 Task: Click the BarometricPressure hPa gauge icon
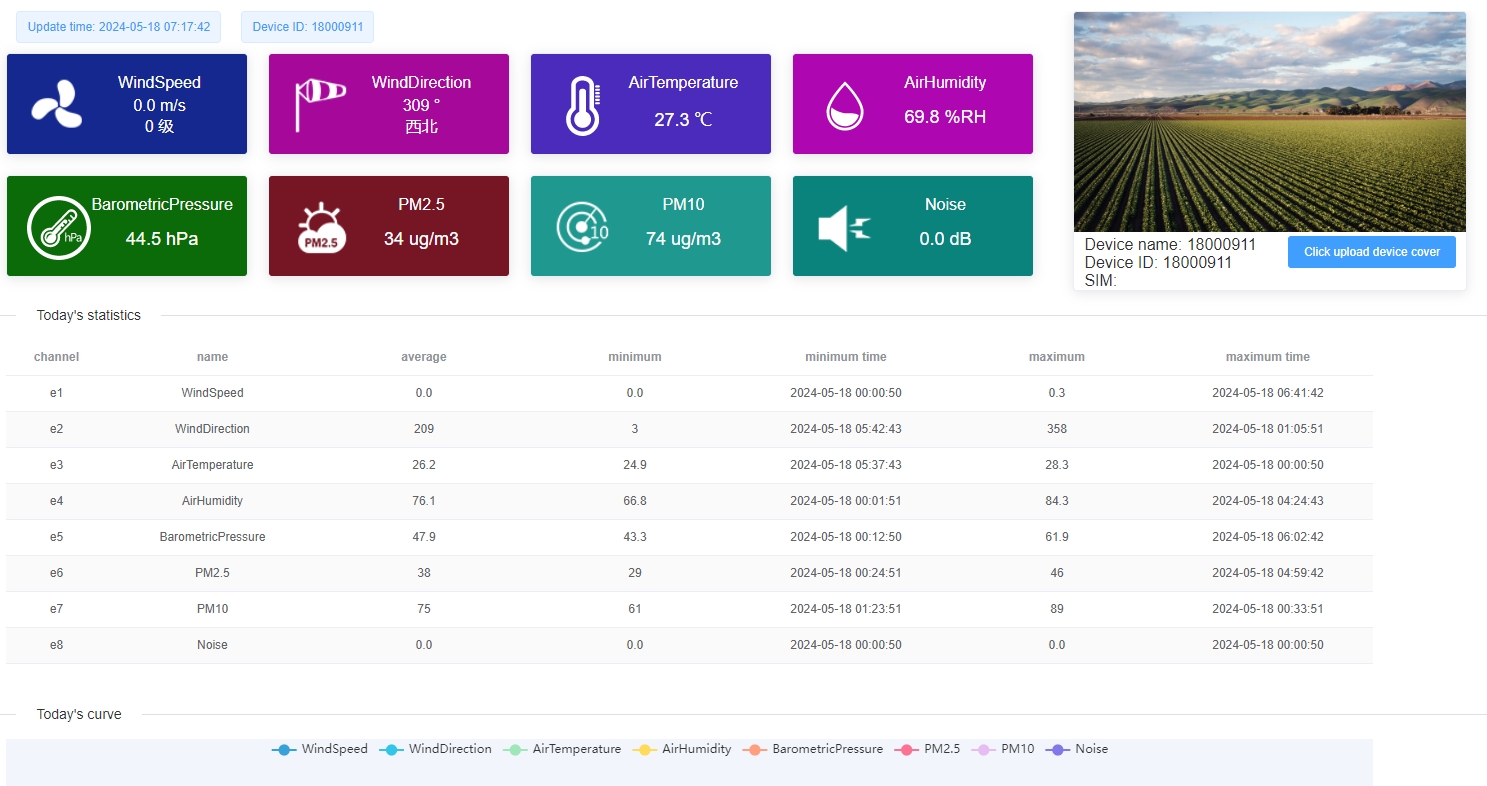point(58,227)
